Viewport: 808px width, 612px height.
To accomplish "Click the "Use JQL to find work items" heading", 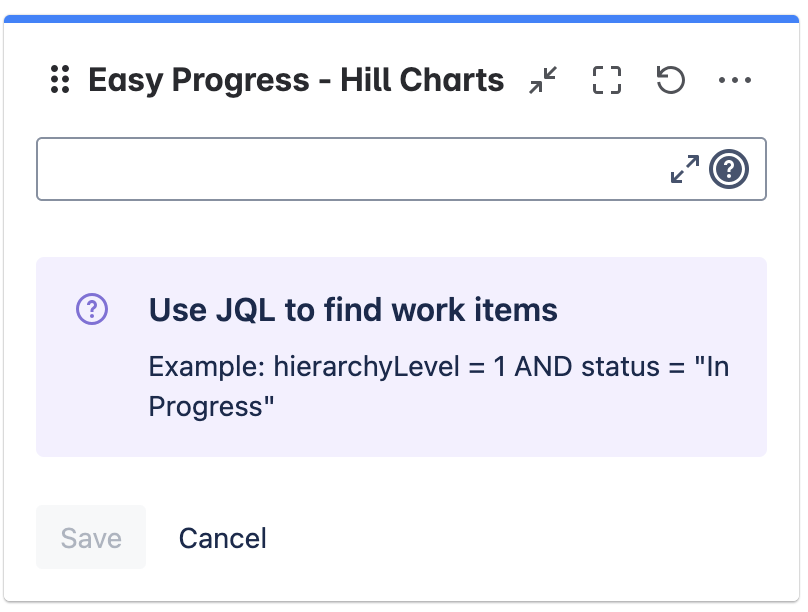I will [353, 310].
